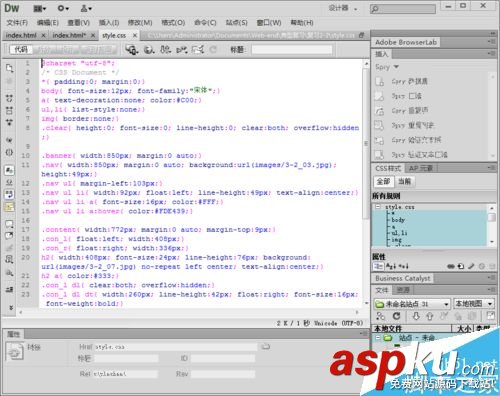
Task: Switch CSS Styles panel to 当前 mode
Action: pos(404,181)
